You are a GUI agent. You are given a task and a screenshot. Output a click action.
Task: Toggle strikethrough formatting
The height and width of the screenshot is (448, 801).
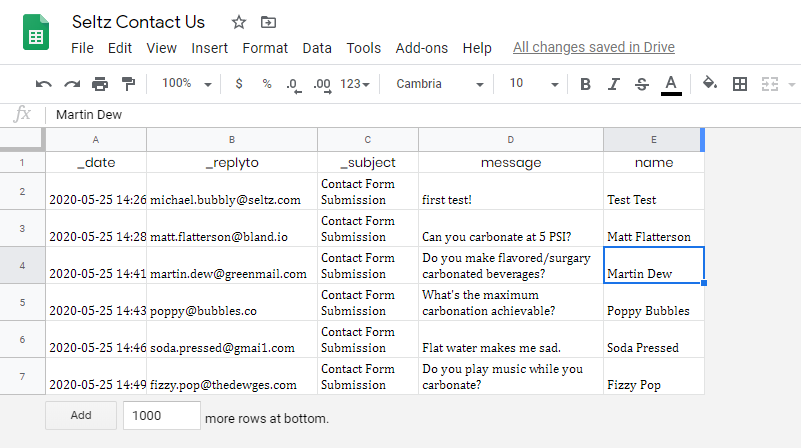coord(642,84)
